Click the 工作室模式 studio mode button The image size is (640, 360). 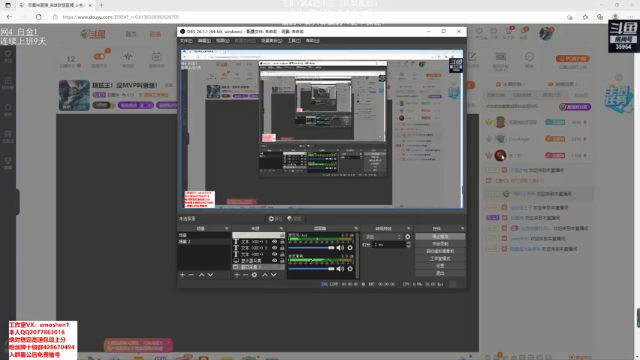click(440, 258)
